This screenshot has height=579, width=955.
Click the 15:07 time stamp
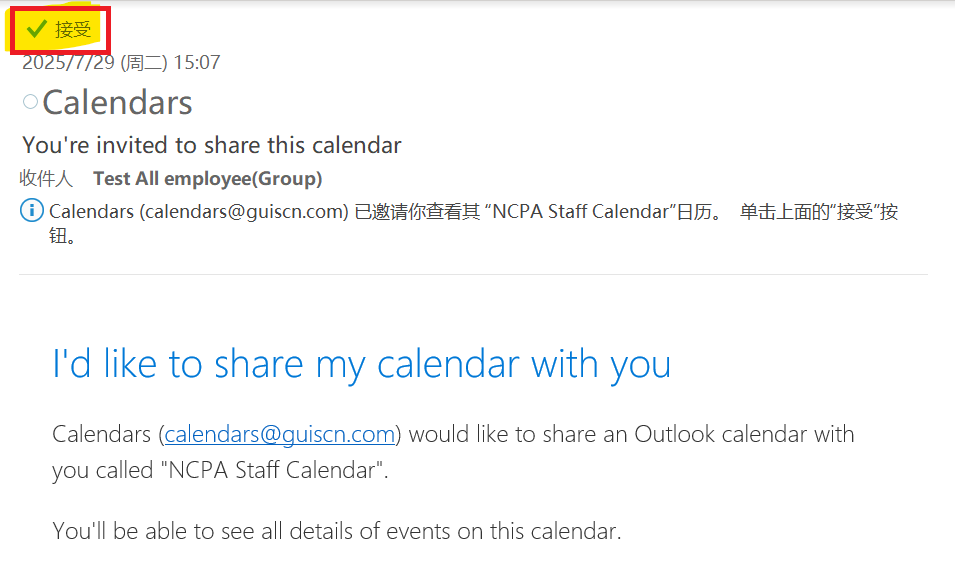[197, 63]
